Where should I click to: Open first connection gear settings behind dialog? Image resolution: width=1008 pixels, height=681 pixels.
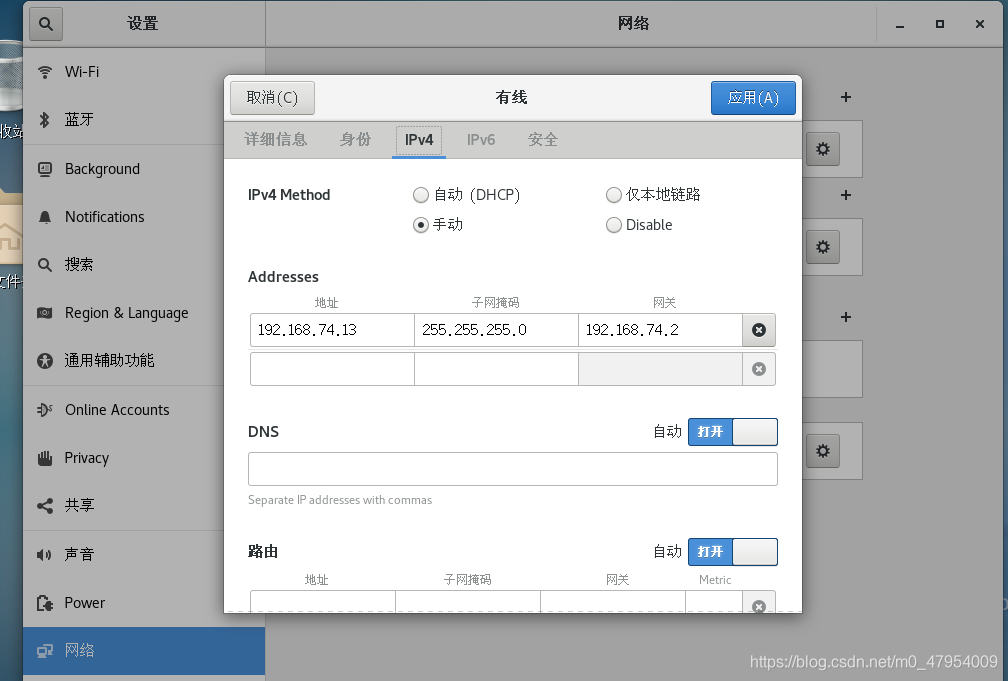pyautogui.click(x=823, y=149)
